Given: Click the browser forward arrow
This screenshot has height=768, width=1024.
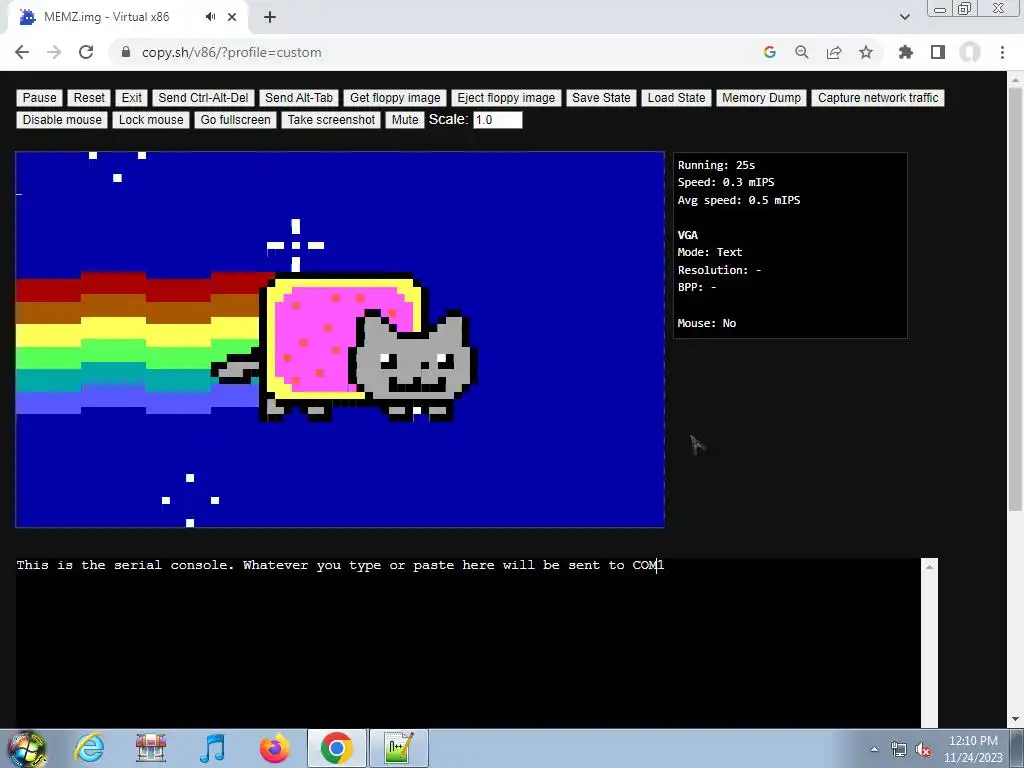Looking at the screenshot, I should 54,52.
